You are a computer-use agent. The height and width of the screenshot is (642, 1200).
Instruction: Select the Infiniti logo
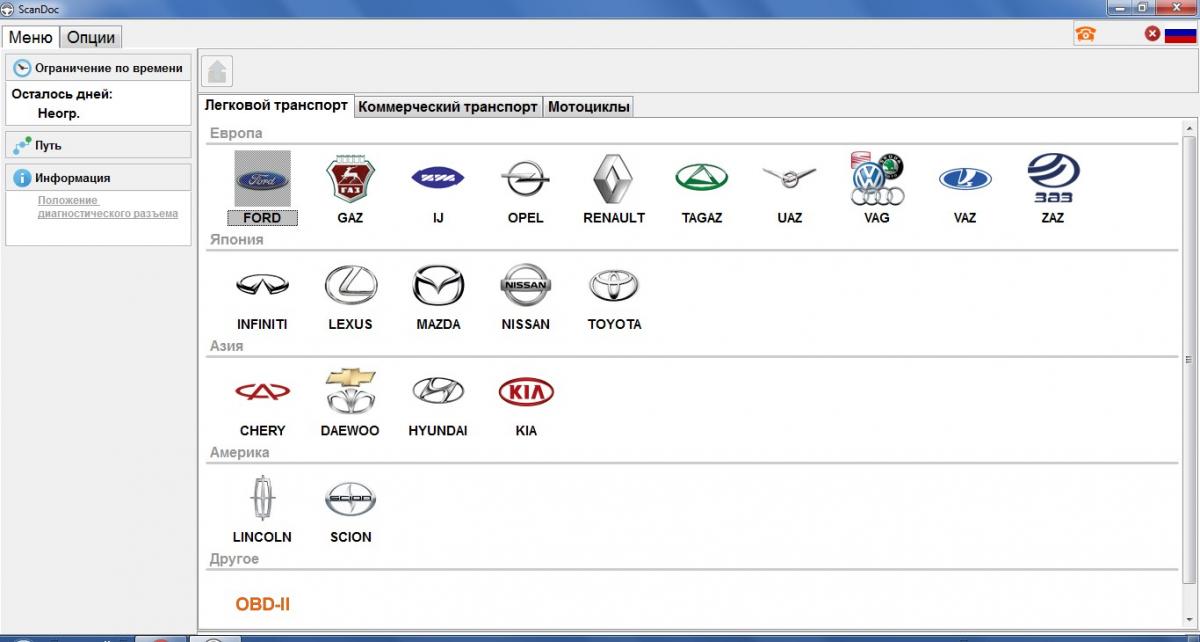(262, 286)
